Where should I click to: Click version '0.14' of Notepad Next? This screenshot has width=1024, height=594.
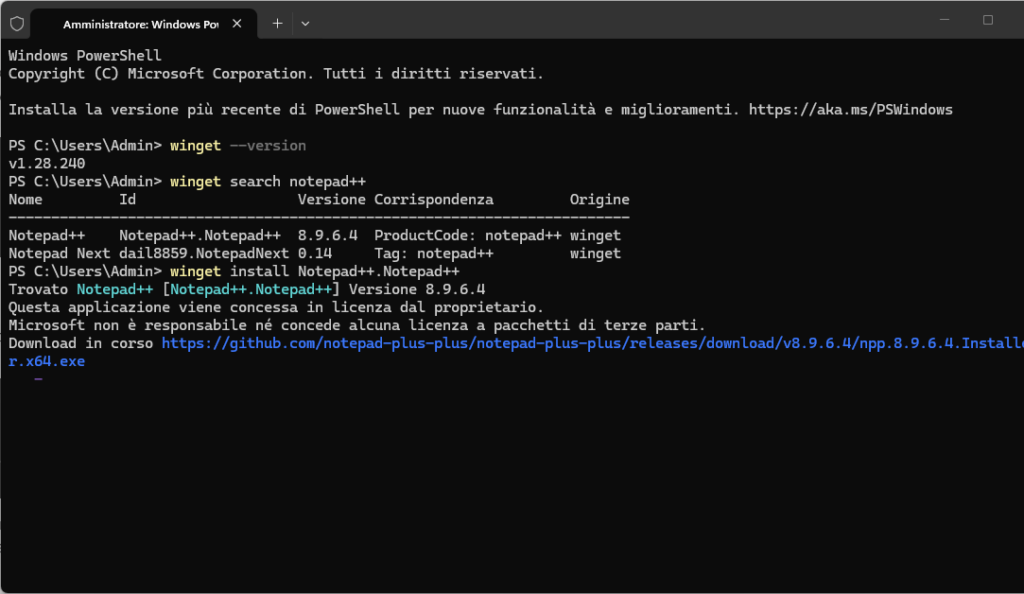(x=315, y=253)
